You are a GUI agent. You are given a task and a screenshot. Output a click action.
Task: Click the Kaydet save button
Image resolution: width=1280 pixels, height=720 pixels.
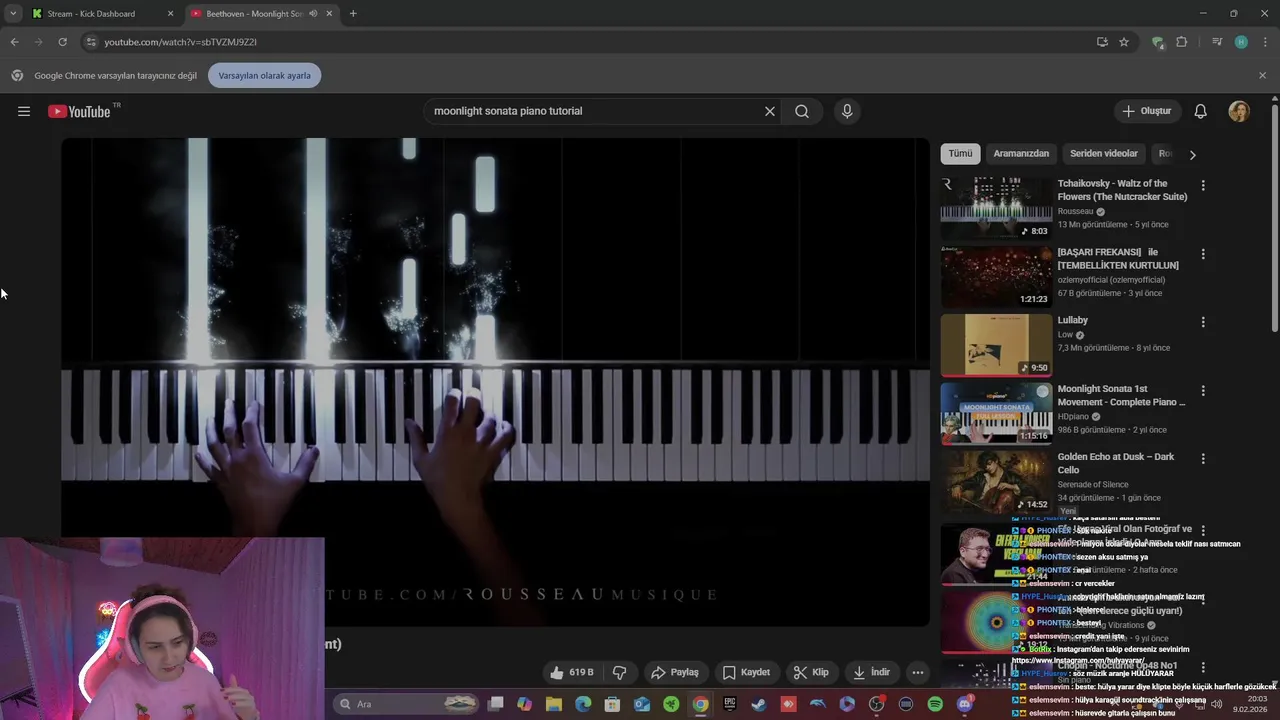747,672
